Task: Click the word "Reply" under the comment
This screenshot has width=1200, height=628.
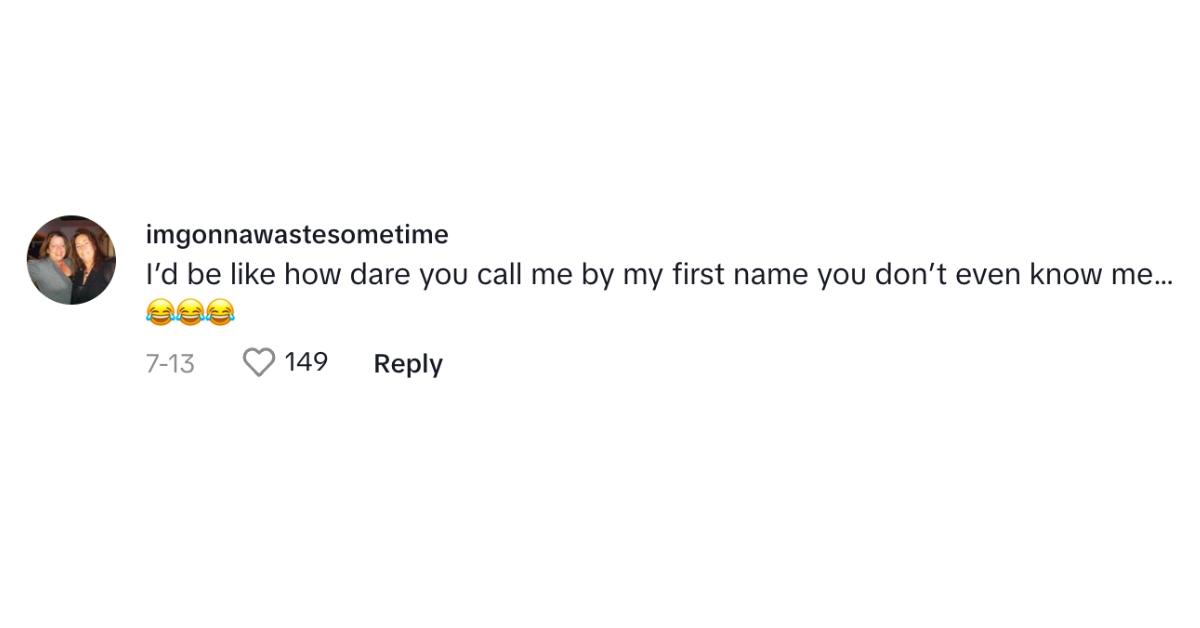Action: (408, 364)
